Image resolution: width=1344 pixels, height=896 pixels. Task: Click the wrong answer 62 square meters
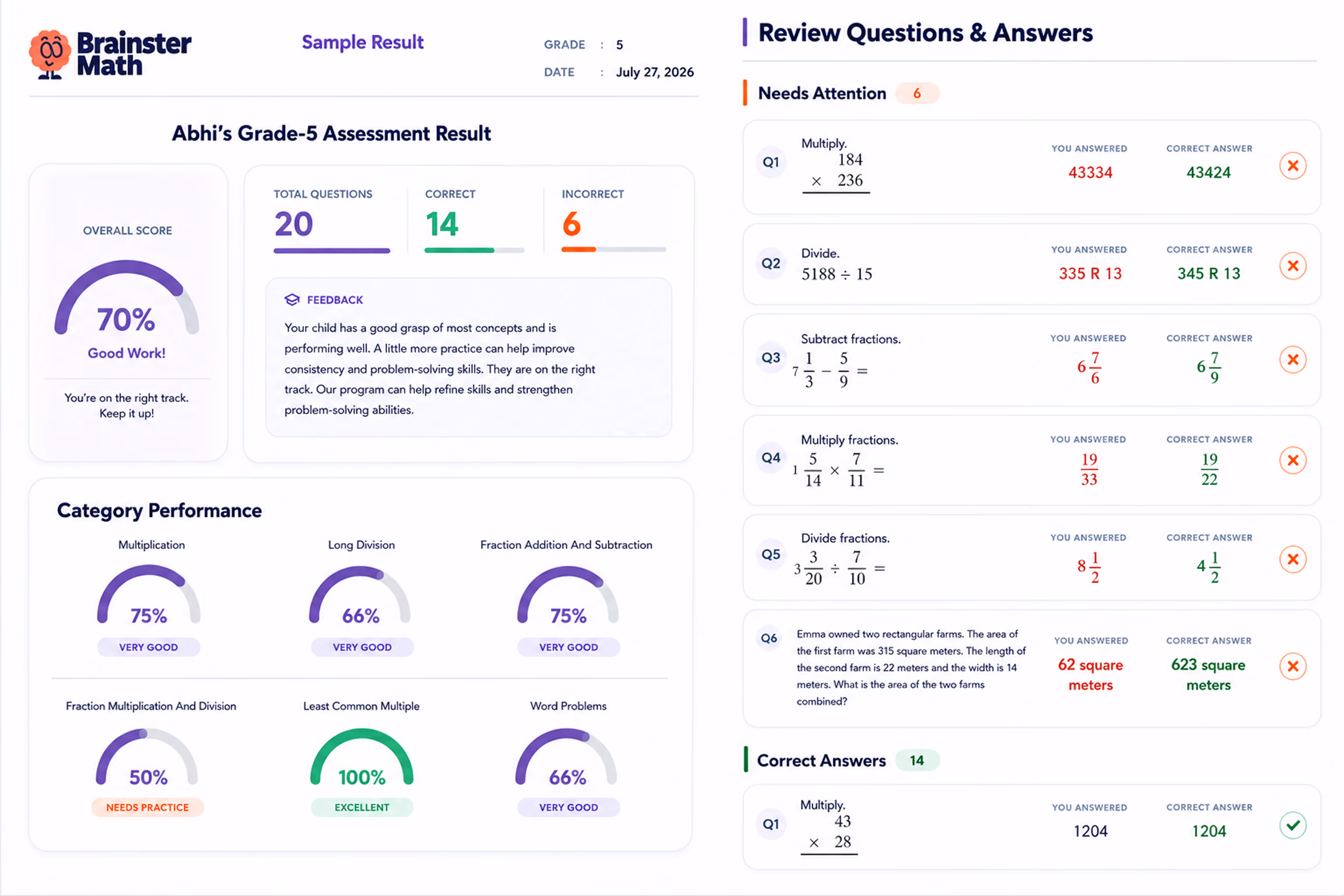pos(1090,675)
